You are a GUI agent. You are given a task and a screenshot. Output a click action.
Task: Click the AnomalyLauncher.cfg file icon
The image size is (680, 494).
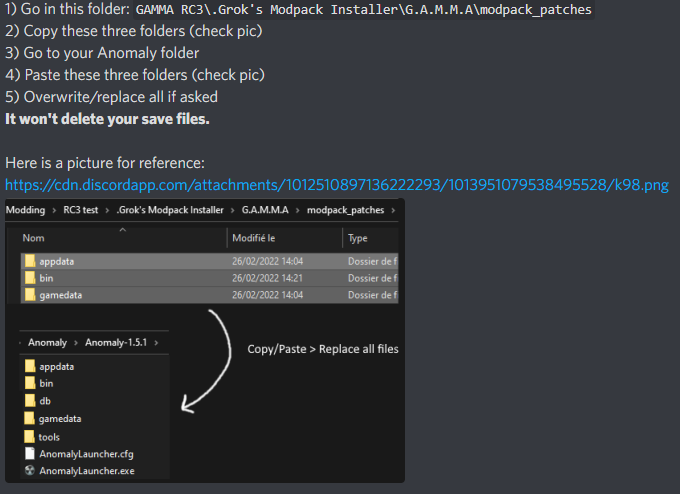pos(30,453)
